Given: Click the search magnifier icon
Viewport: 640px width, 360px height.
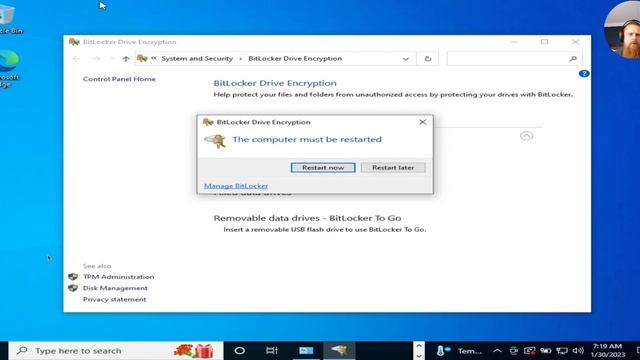Looking at the screenshot, I should coord(573,59).
